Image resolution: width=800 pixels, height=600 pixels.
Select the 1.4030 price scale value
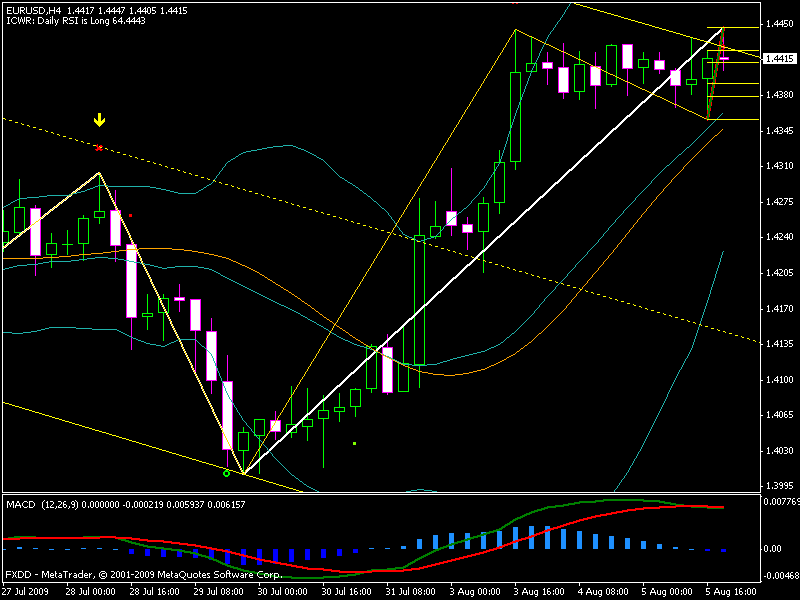pos(778,451)
